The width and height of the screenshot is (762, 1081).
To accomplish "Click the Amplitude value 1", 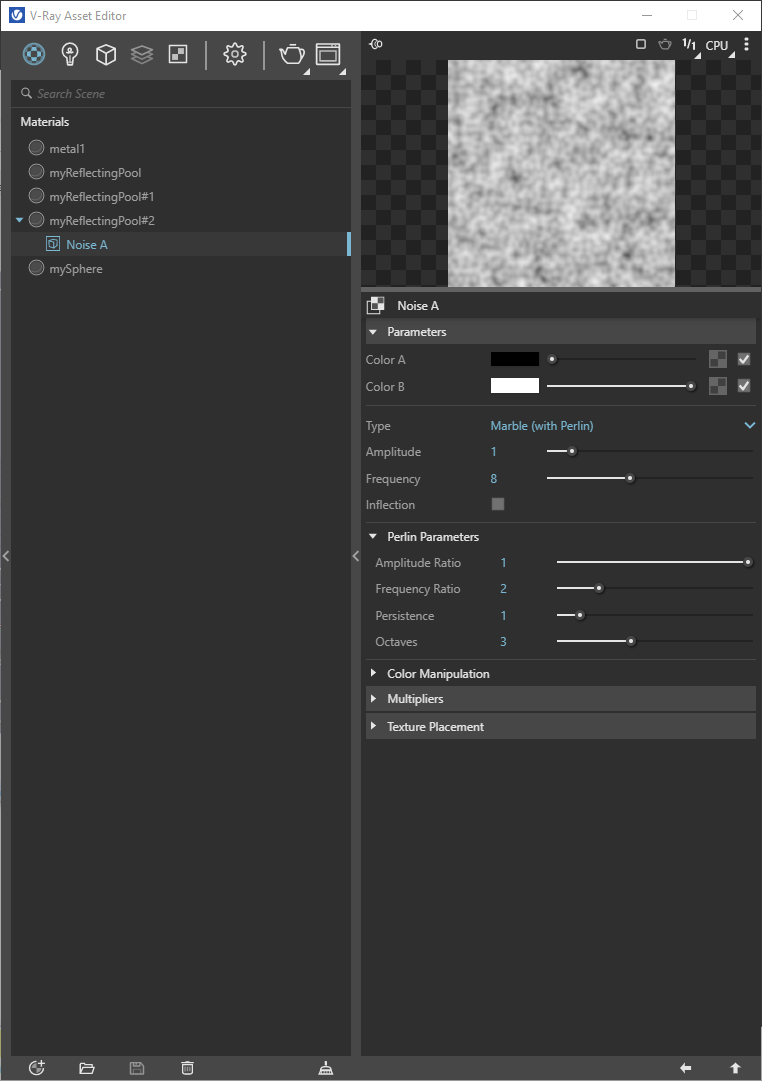I will click(x=494, y=452).
